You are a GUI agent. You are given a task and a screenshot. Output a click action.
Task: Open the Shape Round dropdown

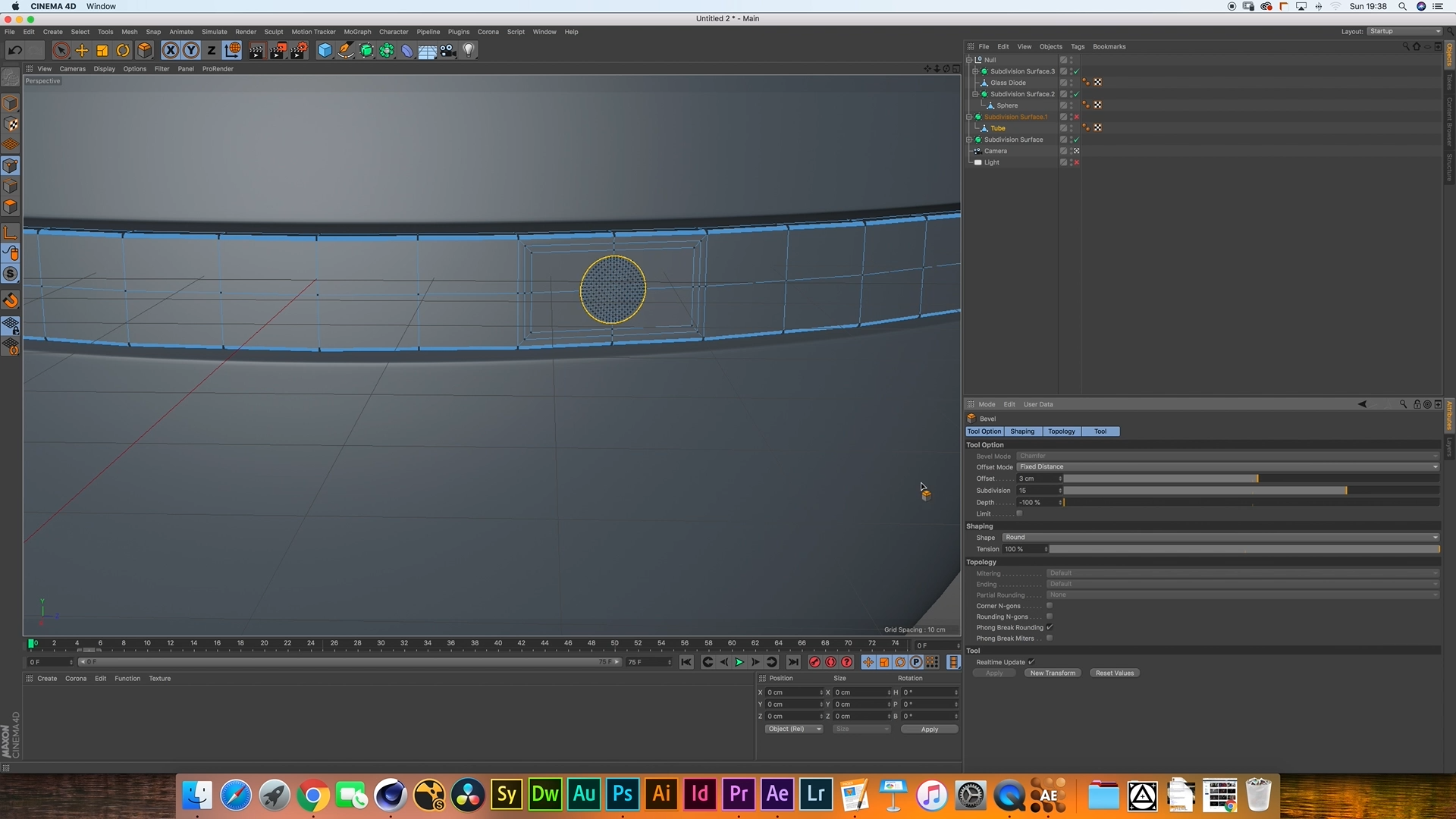coord(1220,538)
